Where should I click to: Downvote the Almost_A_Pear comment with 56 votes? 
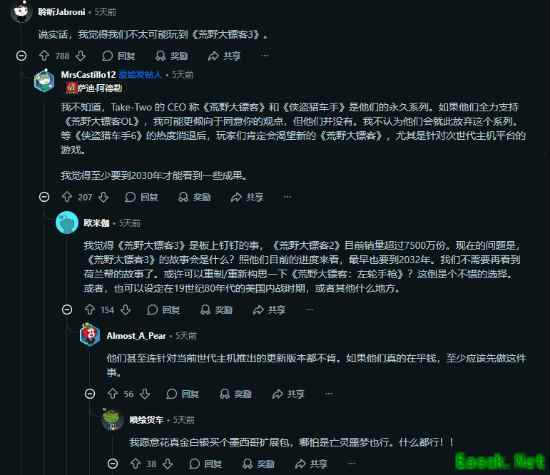click(x=145, y=394)
